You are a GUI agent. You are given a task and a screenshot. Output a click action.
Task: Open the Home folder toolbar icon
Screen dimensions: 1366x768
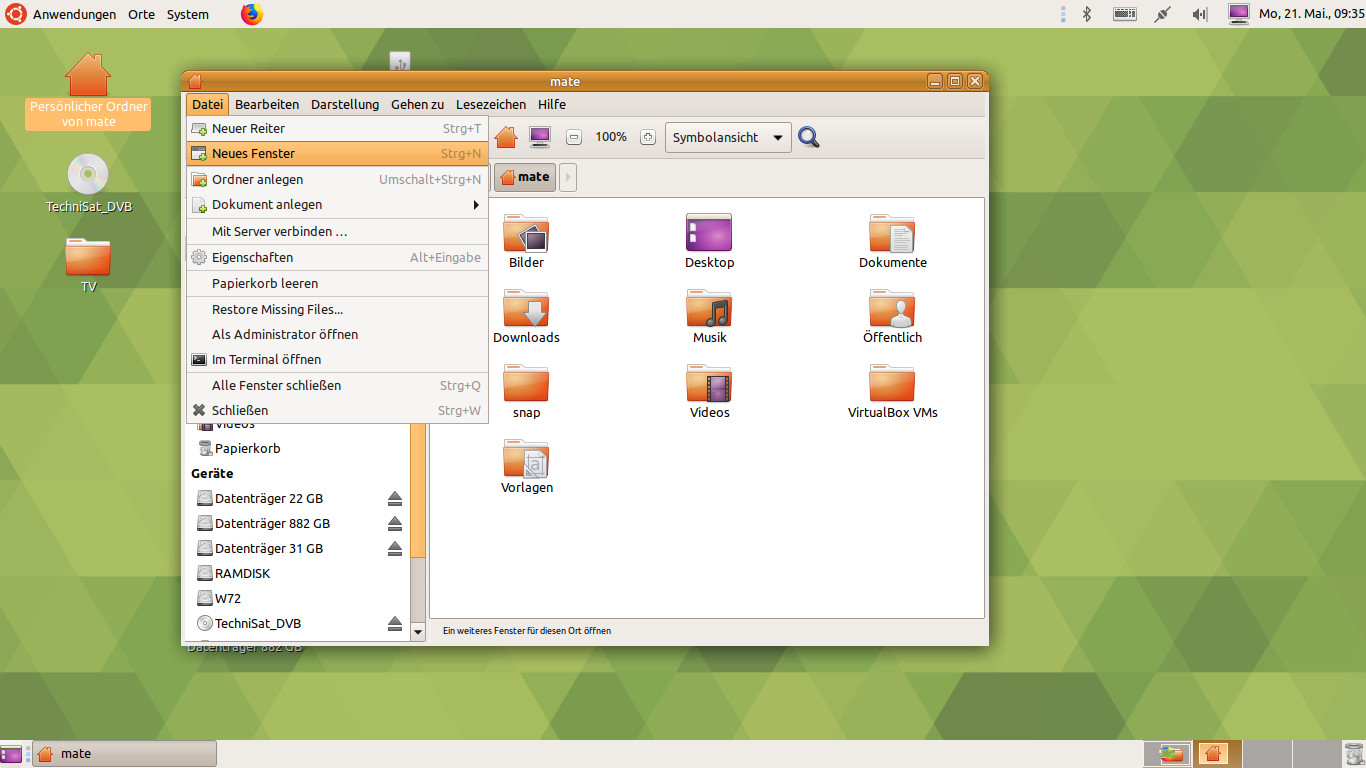point(506,137)
